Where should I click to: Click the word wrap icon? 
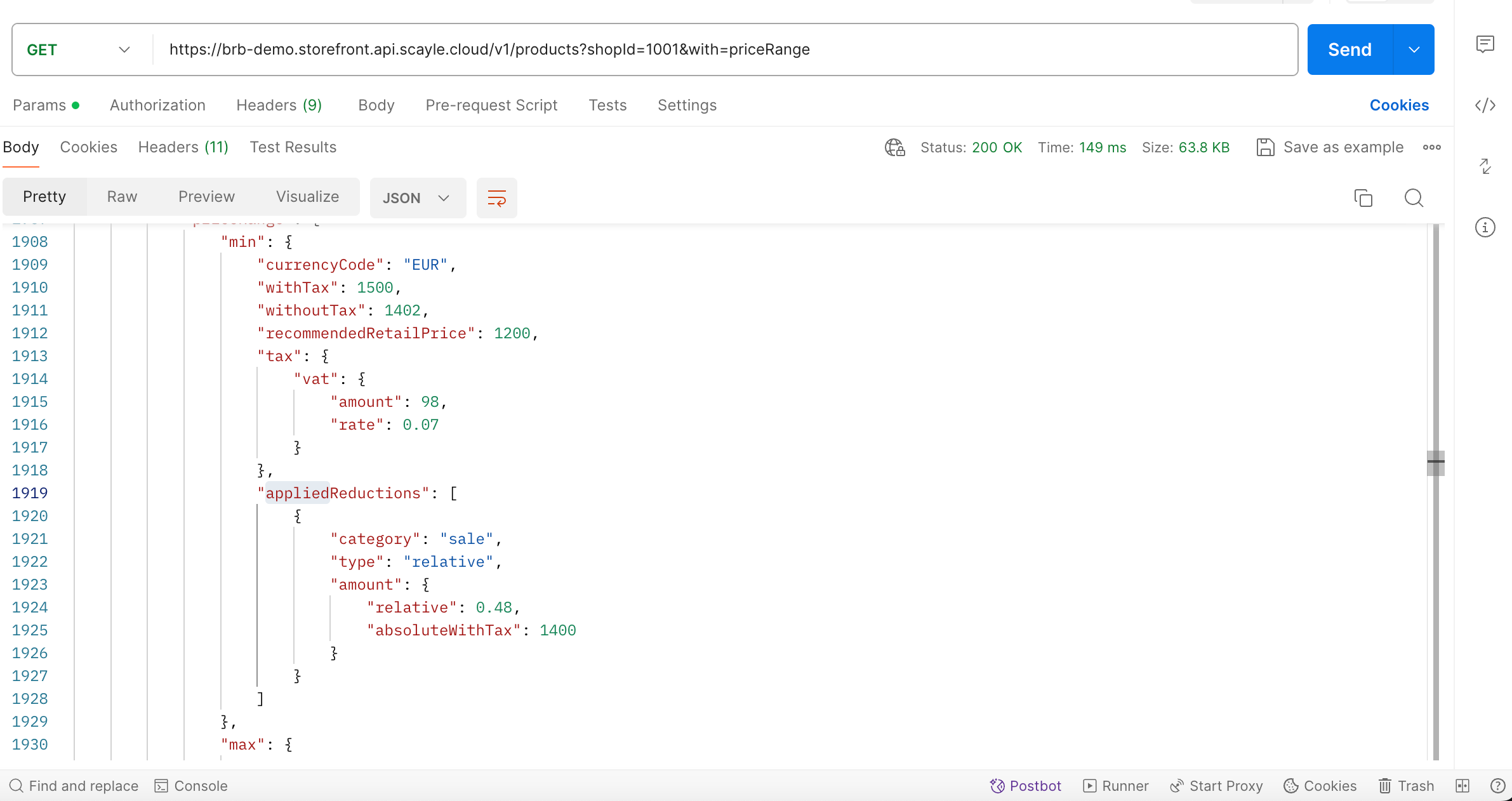pos(496,198)
